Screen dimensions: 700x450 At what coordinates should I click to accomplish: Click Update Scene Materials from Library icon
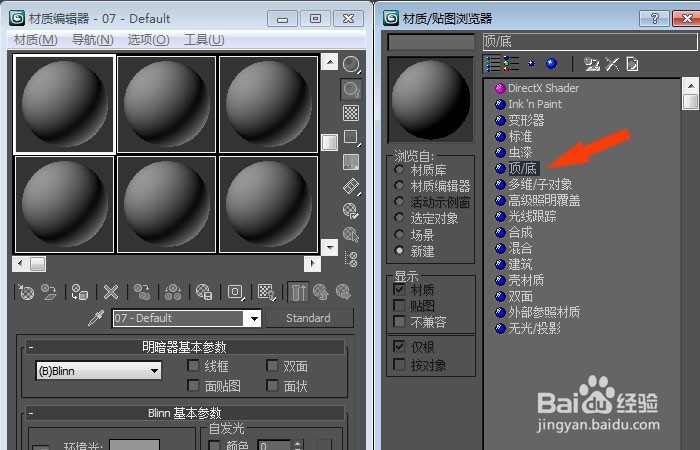pos(592,64)
